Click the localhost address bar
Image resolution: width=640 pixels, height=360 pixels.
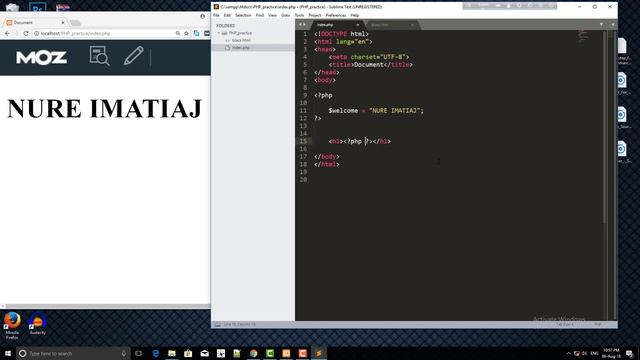pyautogui.click(x=106, y=33)
